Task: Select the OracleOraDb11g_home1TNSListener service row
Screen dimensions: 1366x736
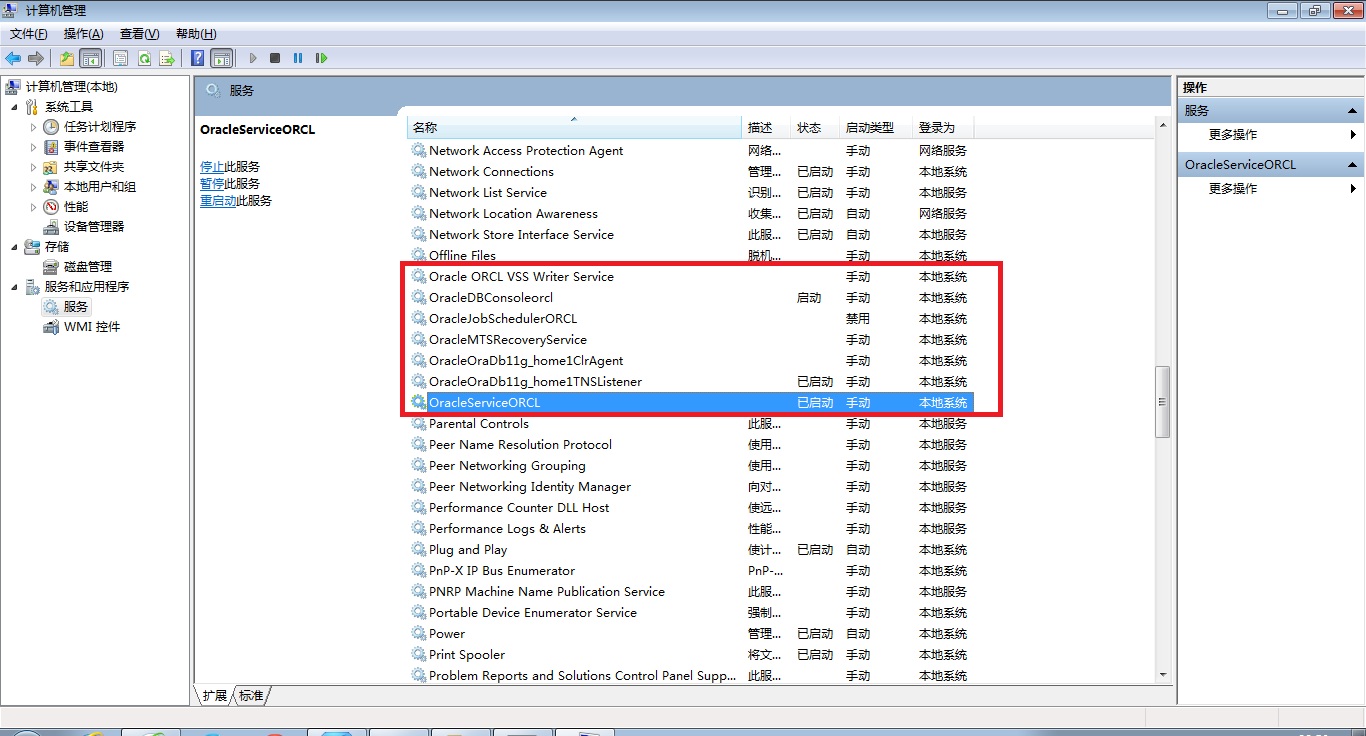Action: click(690, 381)
